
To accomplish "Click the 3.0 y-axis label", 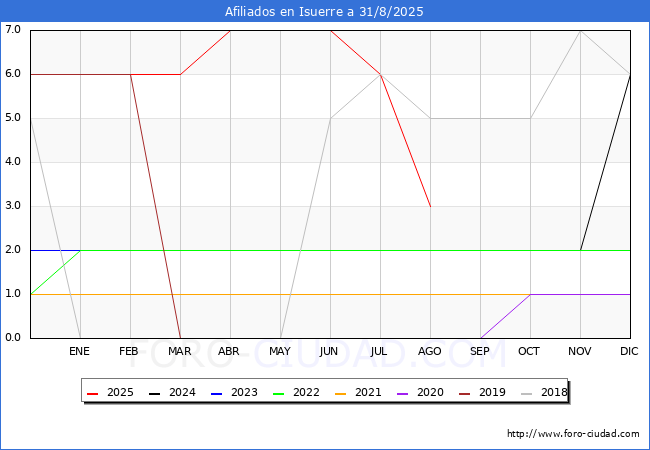I will (x=13, y=206).
